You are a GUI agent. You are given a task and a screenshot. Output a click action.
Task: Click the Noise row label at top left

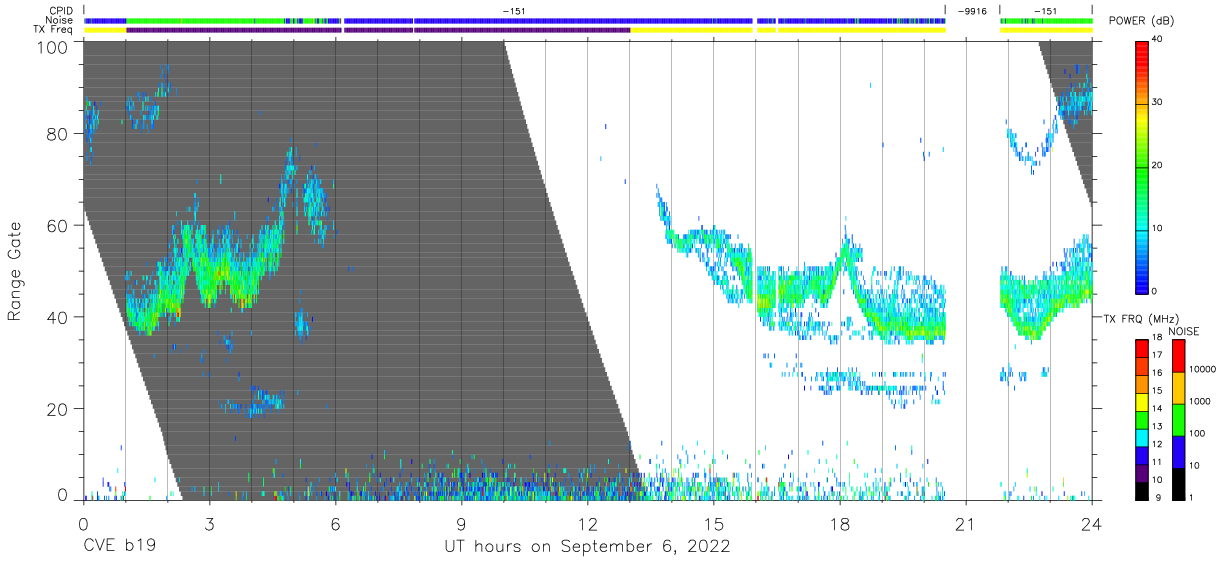tap(59, 20)
